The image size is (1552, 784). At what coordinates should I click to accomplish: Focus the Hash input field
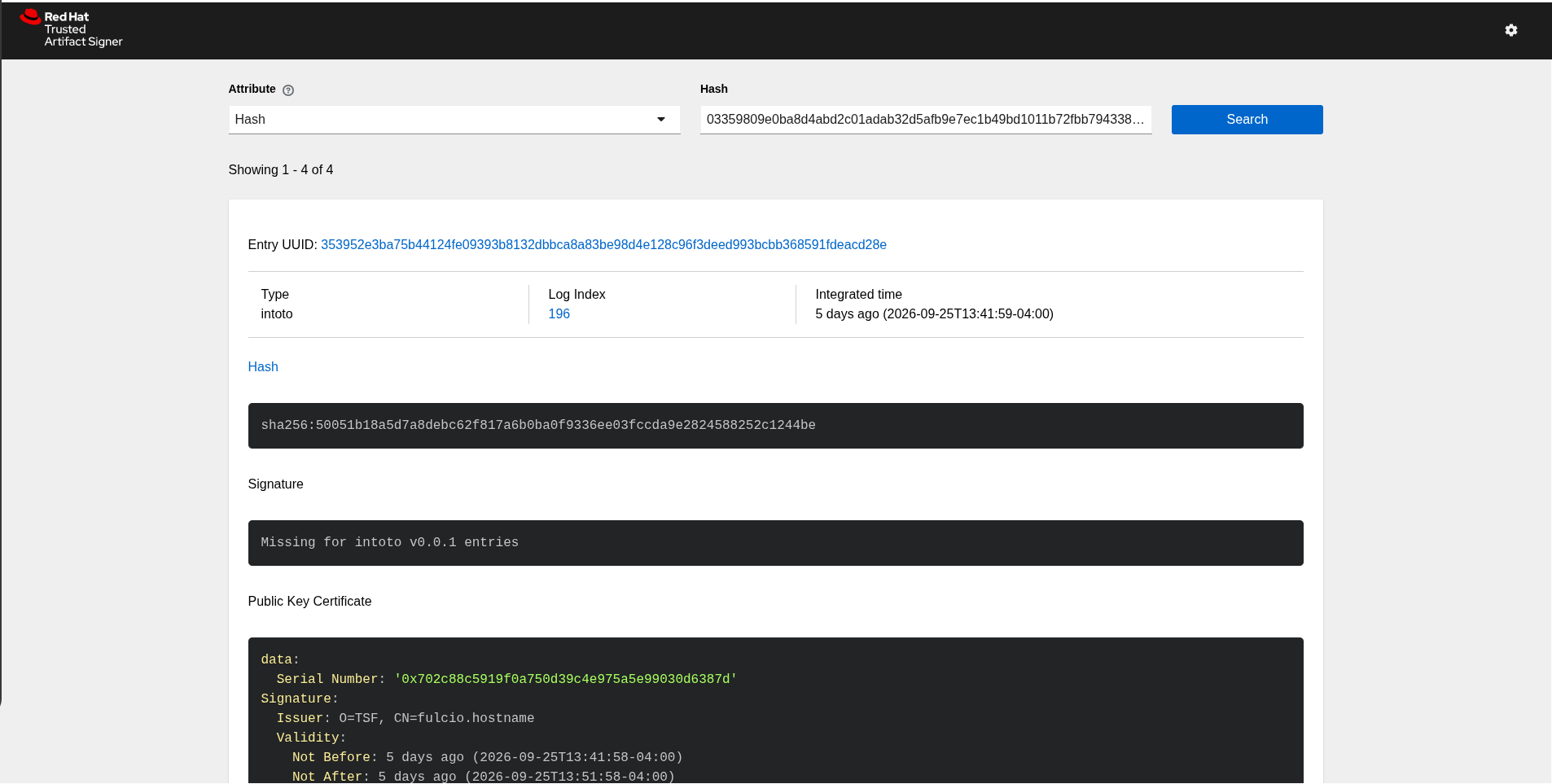click(926, 120)
